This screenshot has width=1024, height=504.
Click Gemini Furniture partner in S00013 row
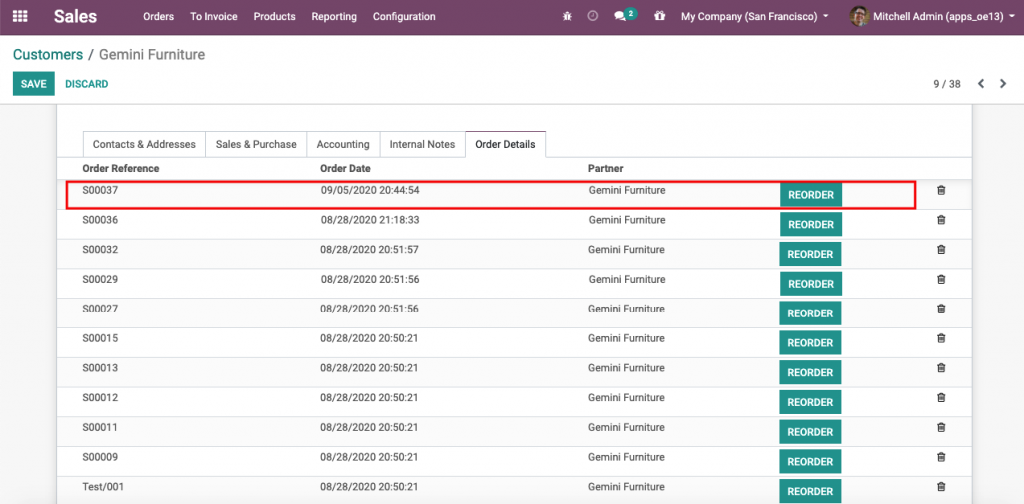(626, 368)
